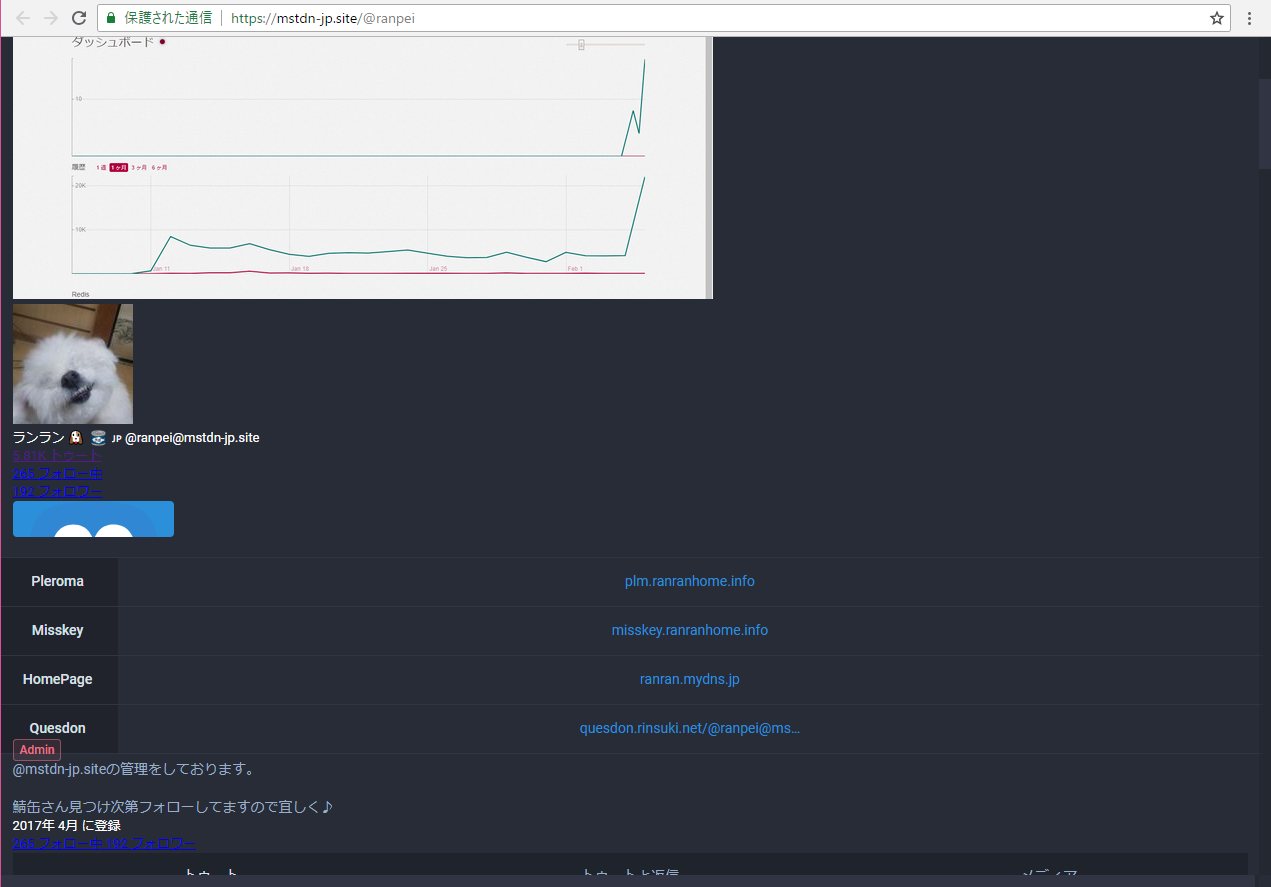Open the misskey.ranranhome.info link
Screen dimensions: 1271x887
click(x=689, y=630)
